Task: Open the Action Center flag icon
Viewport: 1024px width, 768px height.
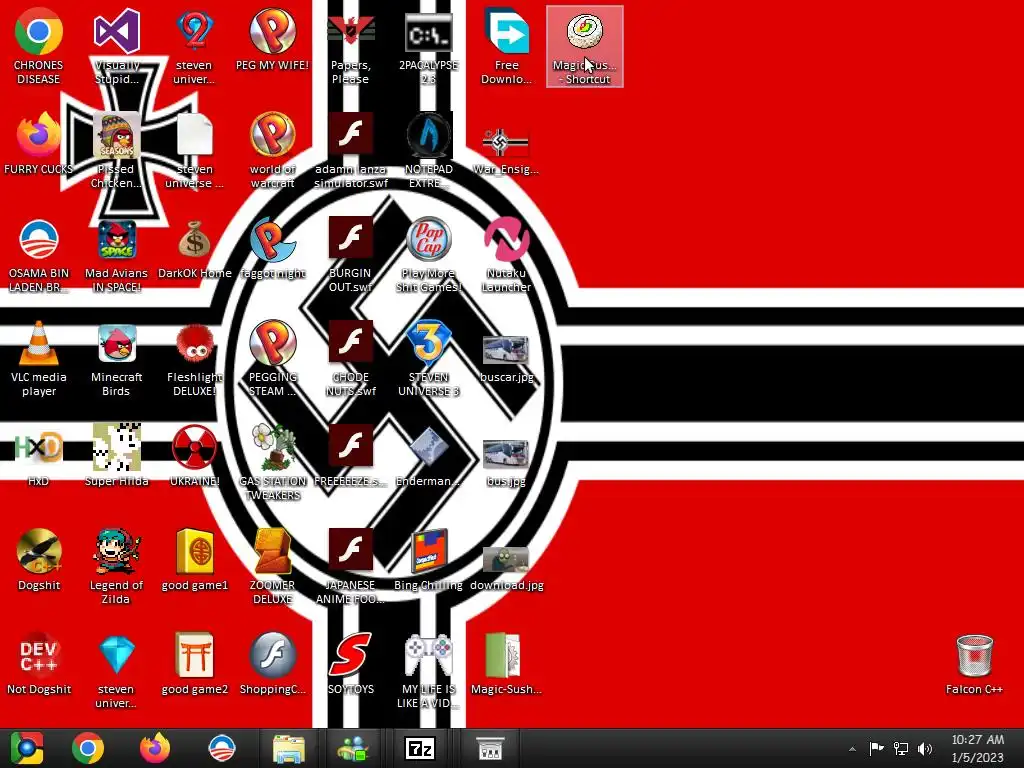Action: tap(876, 748)
